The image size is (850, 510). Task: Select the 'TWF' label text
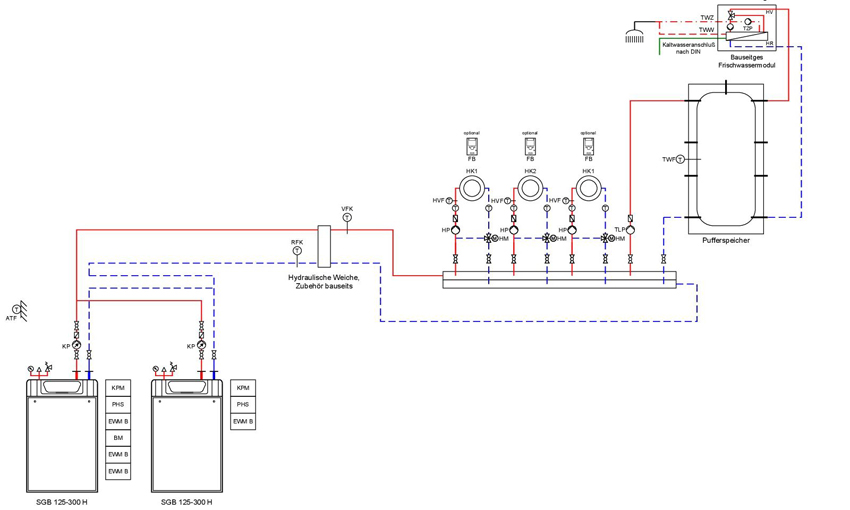click(x=669, y=160)
